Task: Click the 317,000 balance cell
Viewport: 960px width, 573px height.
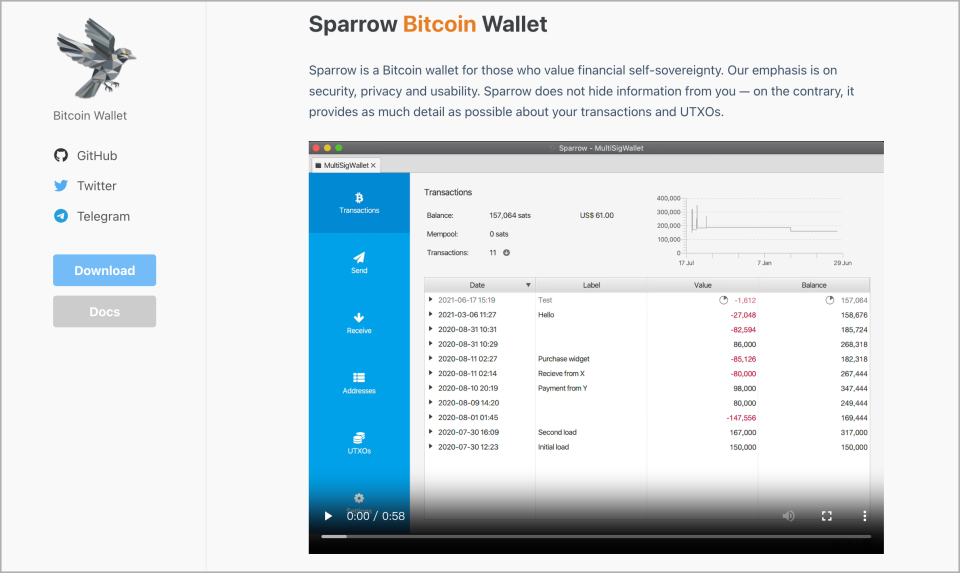Action: click(854, 432)
